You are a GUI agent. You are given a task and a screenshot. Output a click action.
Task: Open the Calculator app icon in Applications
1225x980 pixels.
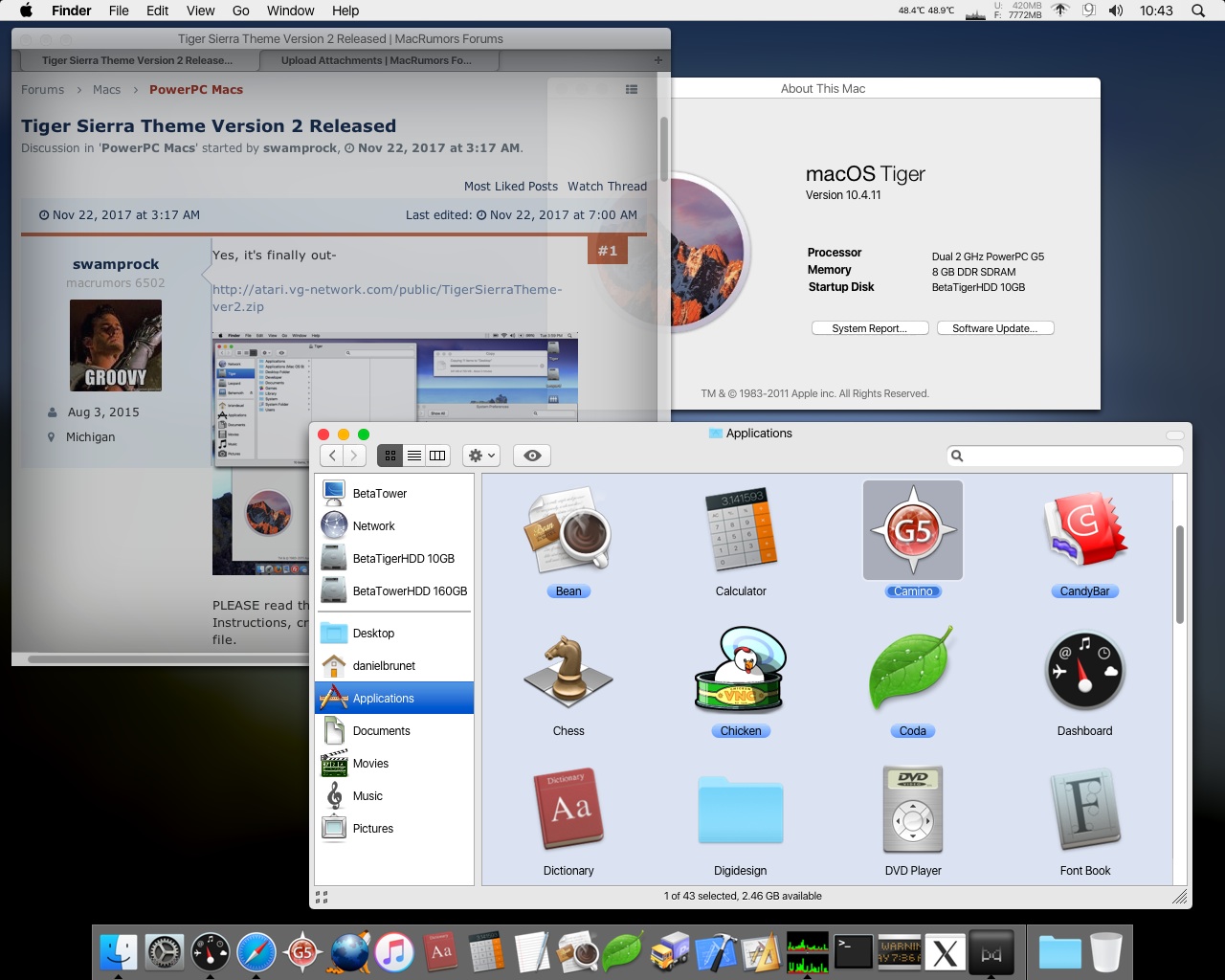pos(741,532)
